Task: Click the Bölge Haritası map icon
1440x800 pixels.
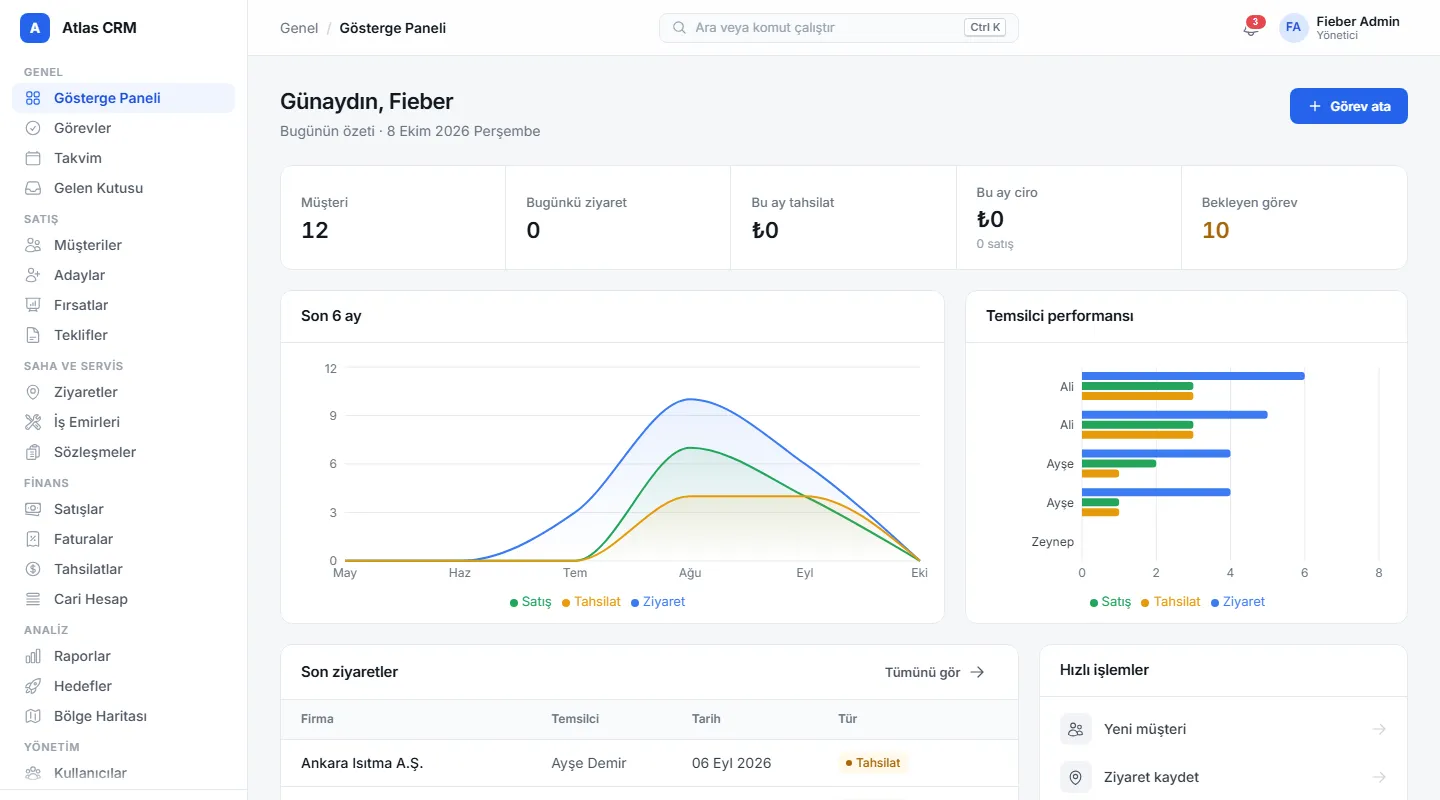Action: pos(33,716)
